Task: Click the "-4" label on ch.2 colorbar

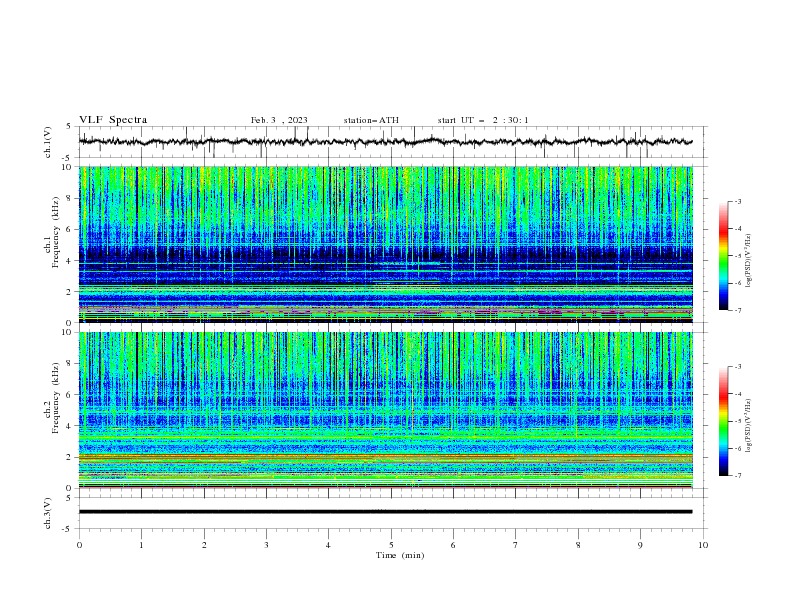Action: tap(738, 394)
